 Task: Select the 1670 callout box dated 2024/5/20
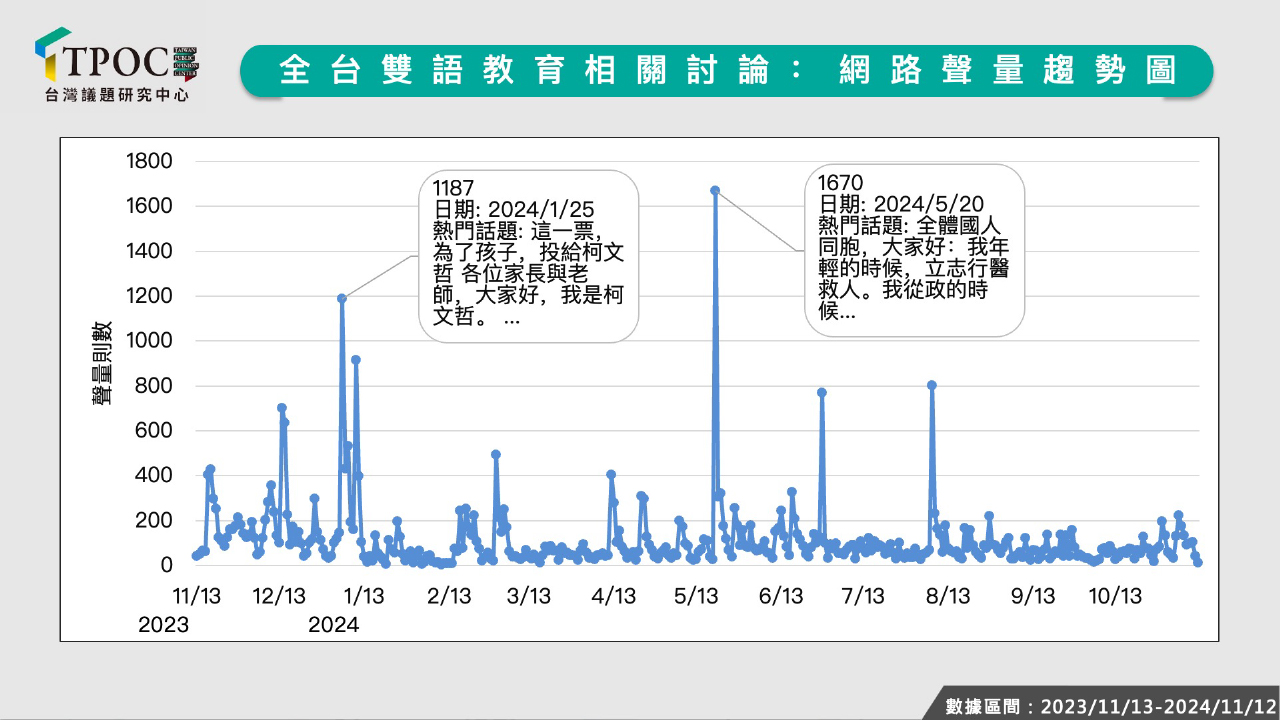click(914, 249)
